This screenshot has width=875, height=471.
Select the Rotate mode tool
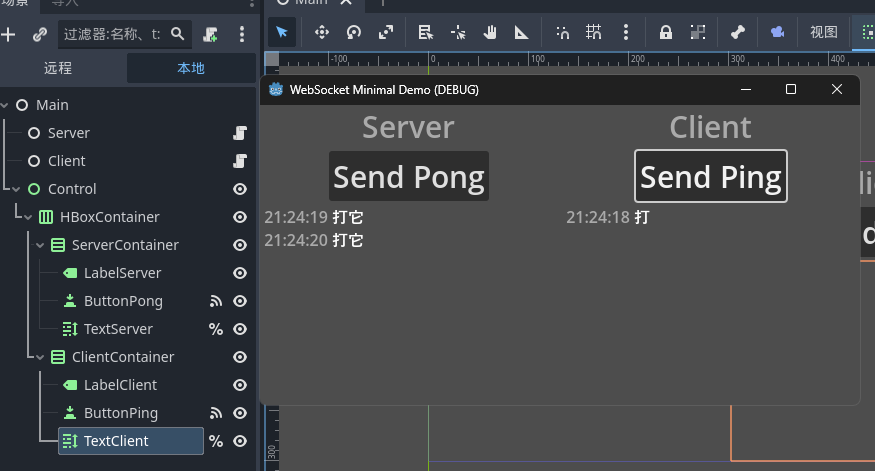click(x=353, y=32)
